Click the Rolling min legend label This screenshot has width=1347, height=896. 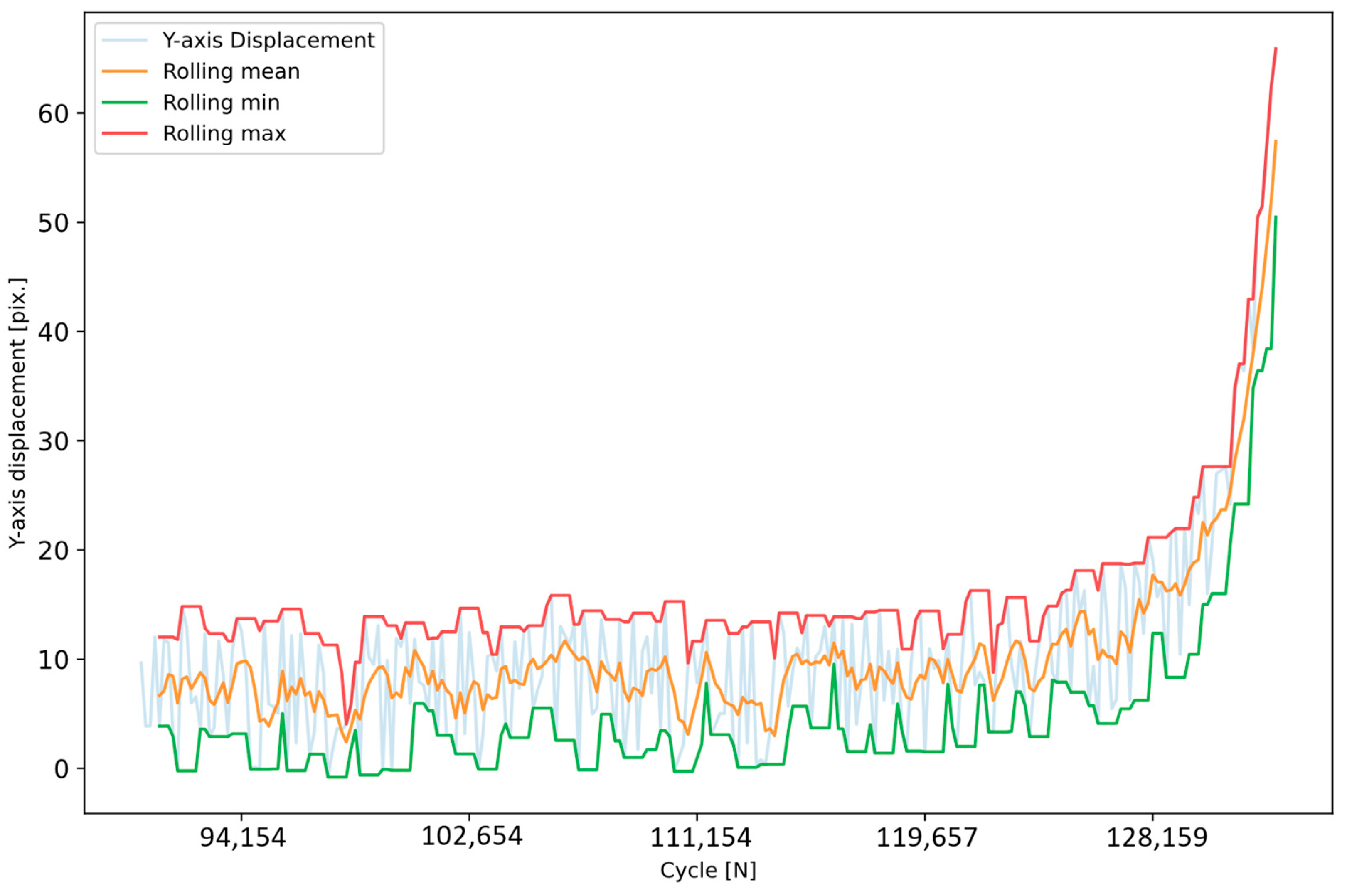click(221, 103)
